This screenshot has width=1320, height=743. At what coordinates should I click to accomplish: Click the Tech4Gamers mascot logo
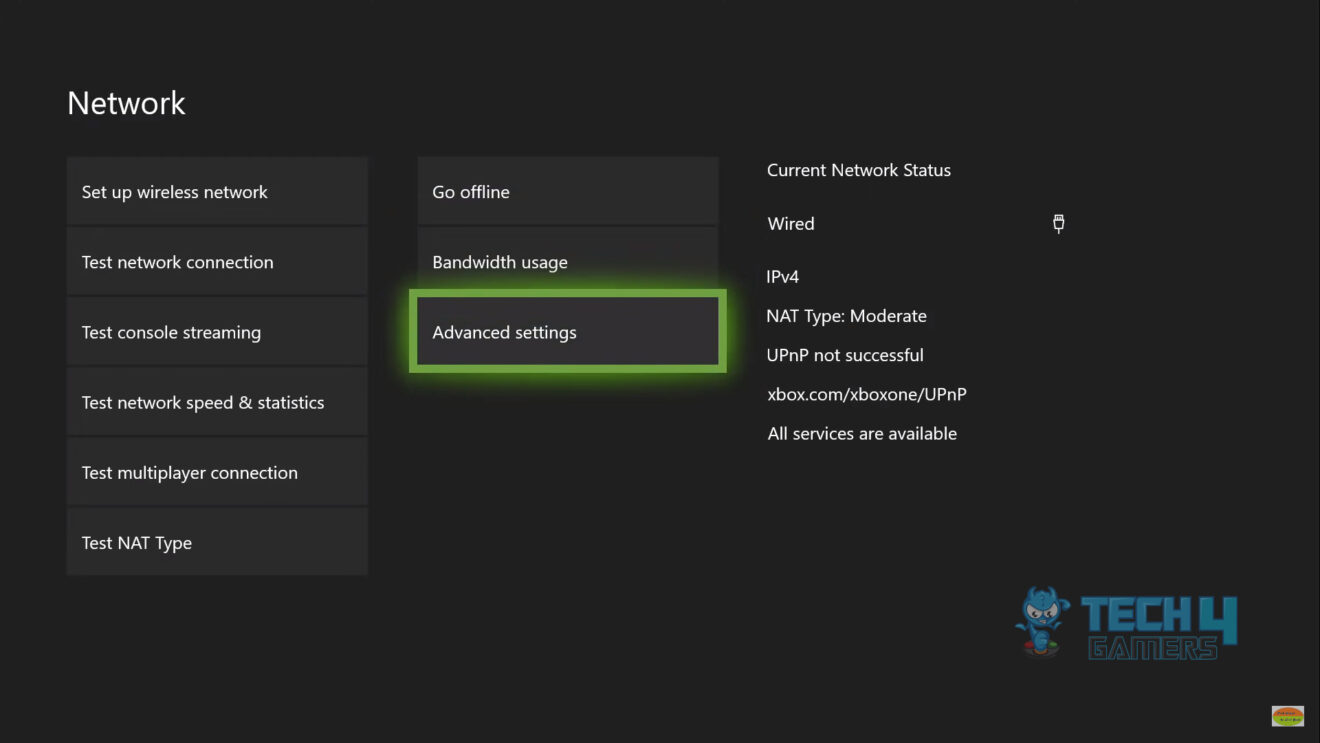coord(1043,621)
